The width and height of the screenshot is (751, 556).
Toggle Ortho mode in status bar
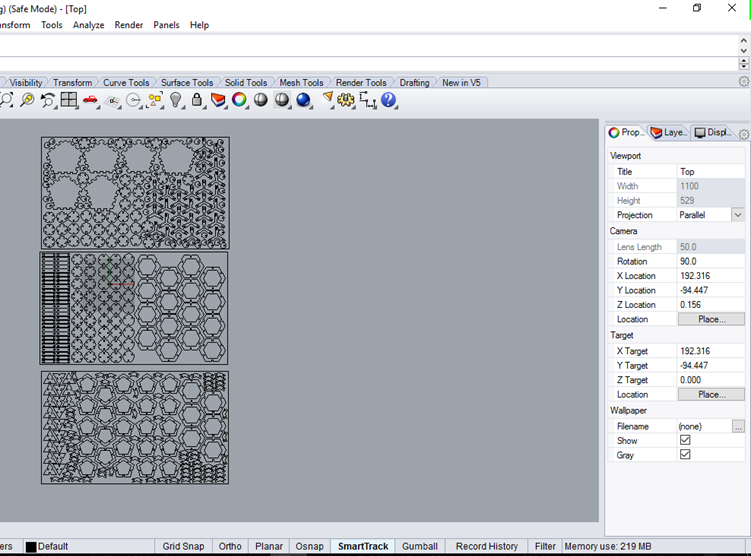tap(230, 547)
